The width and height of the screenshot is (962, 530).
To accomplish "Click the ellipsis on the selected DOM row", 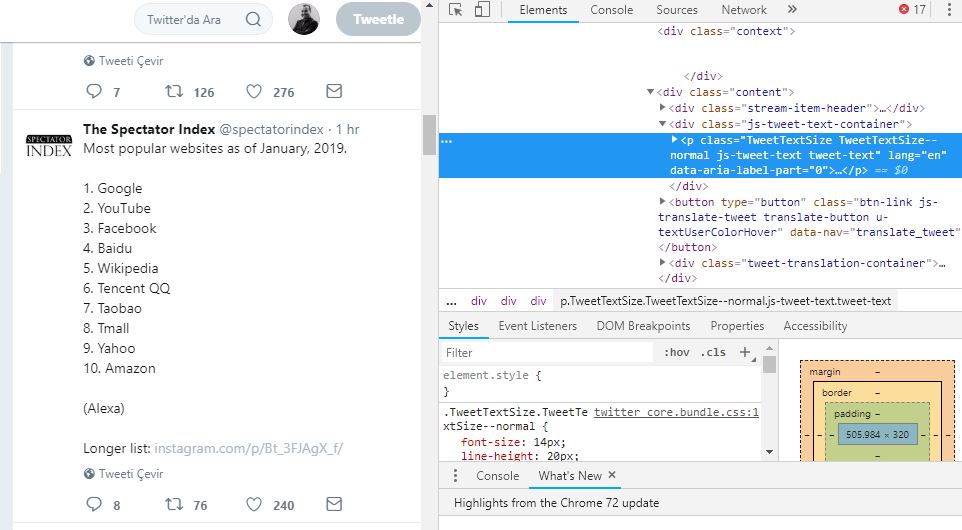I will 447,141.
